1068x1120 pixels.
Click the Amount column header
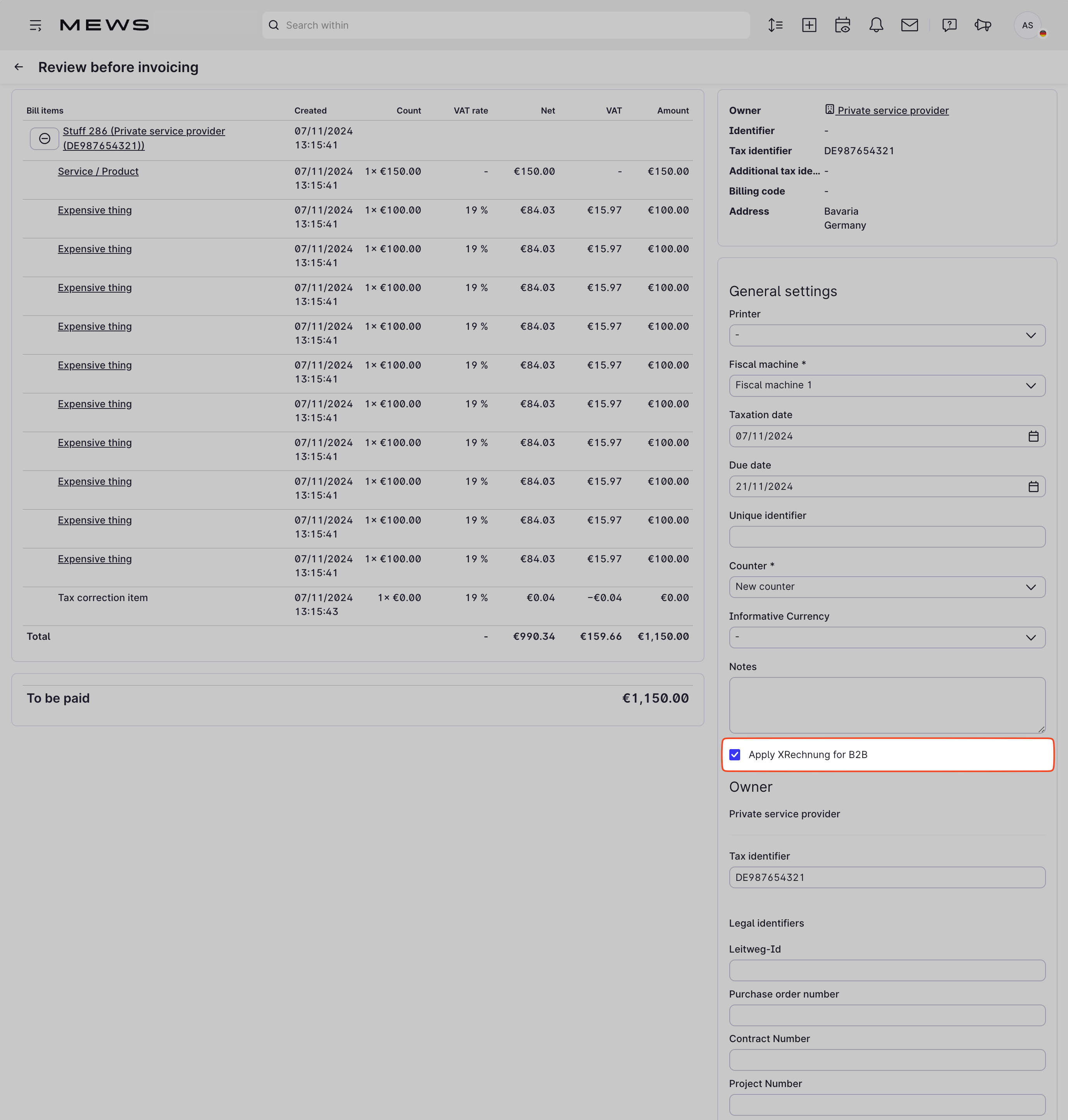672,110
